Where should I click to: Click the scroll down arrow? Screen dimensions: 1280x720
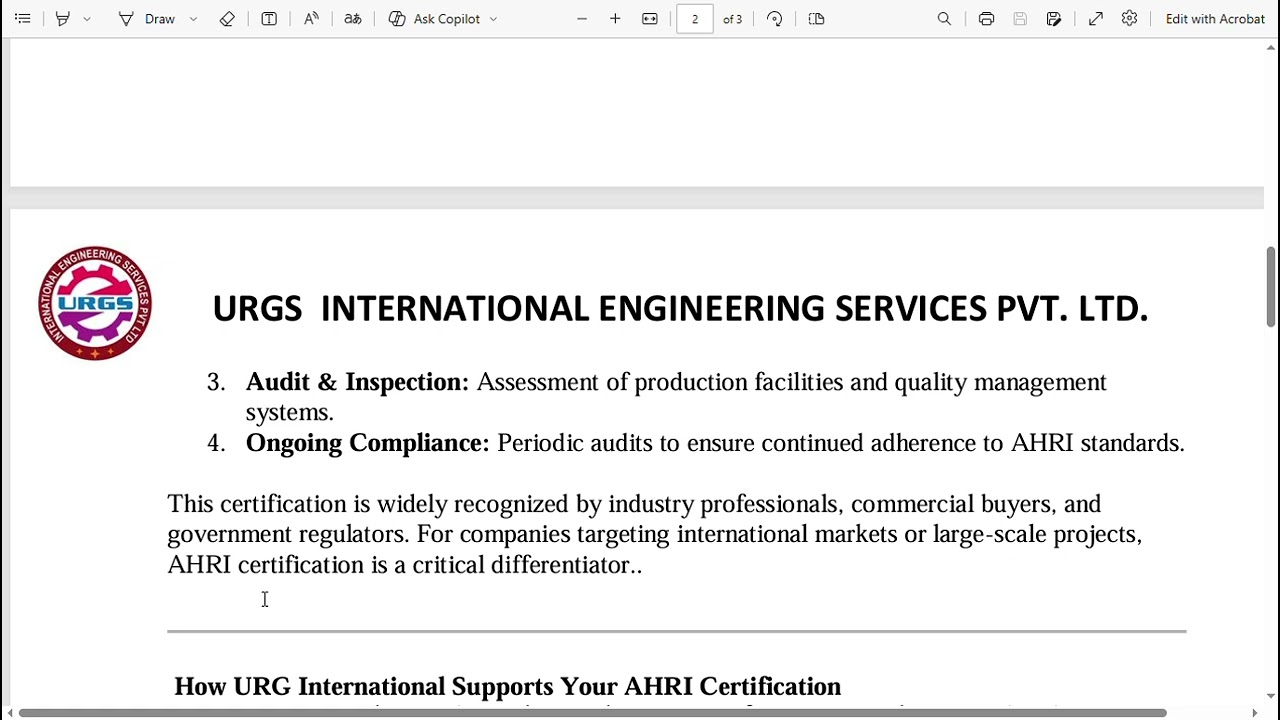[x=1270, y=696]
